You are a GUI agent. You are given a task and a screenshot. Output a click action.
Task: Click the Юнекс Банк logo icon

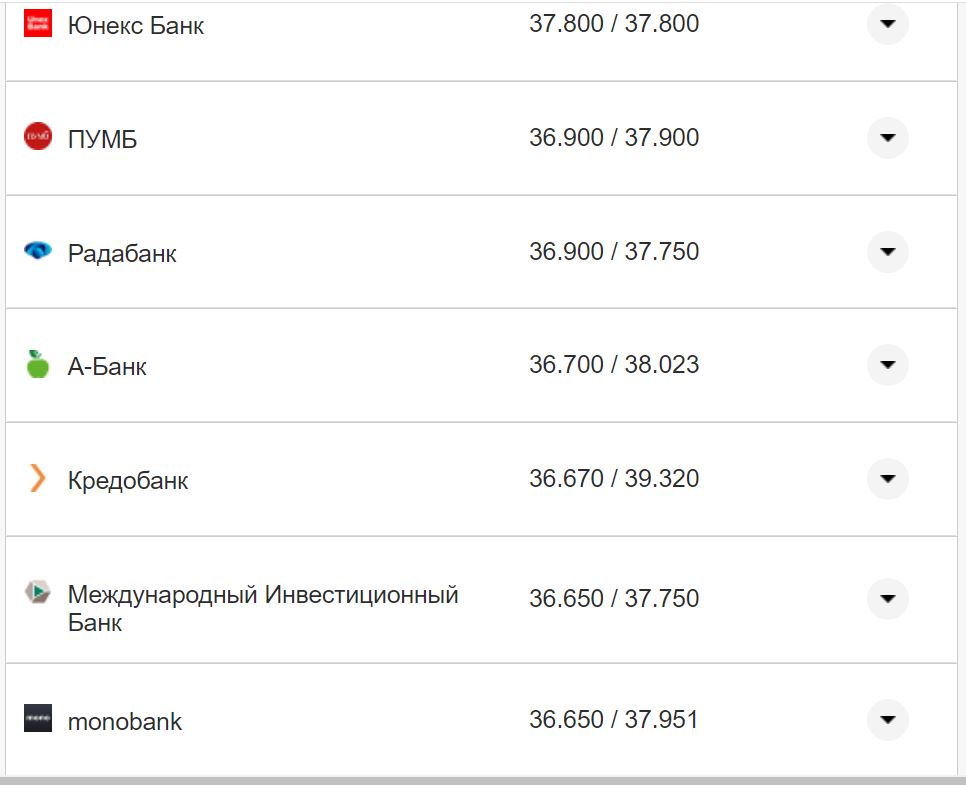(37, 22)
